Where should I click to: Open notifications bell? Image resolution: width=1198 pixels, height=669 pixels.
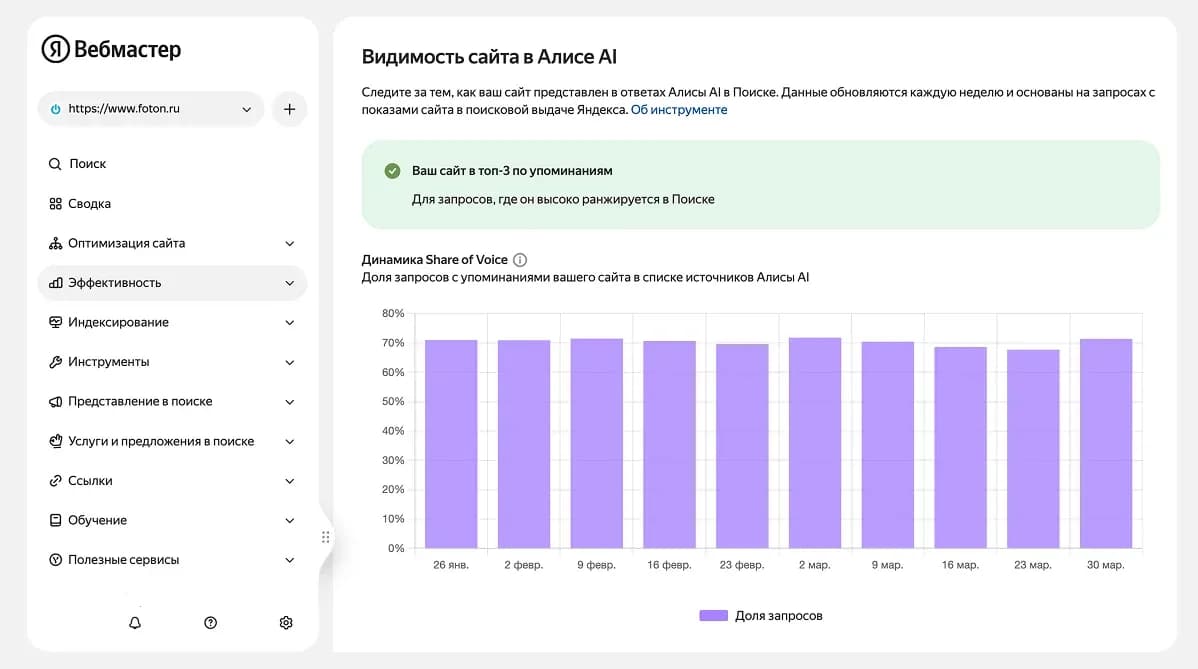(134, 623)
